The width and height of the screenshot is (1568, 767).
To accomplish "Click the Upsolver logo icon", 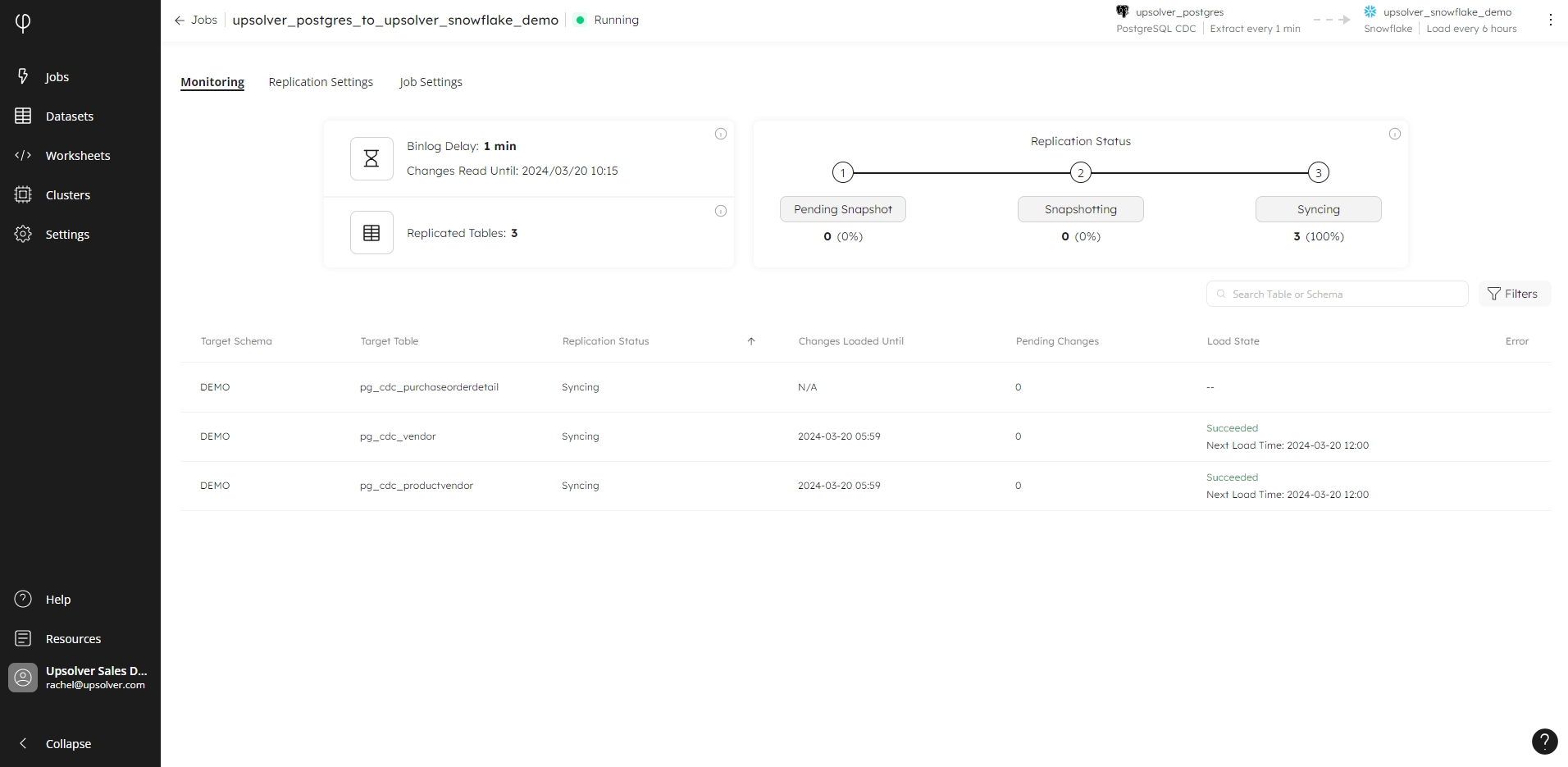I will click(23, 22).
